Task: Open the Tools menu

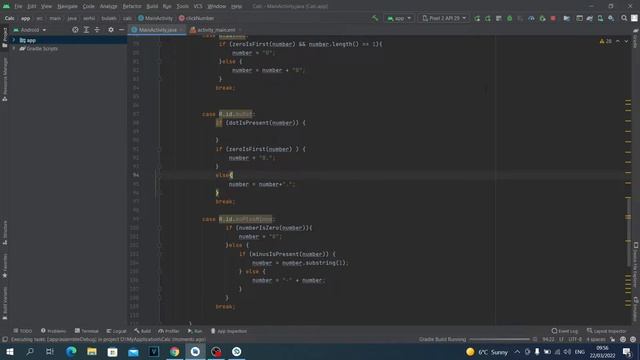Action: [x=182, y=6]
